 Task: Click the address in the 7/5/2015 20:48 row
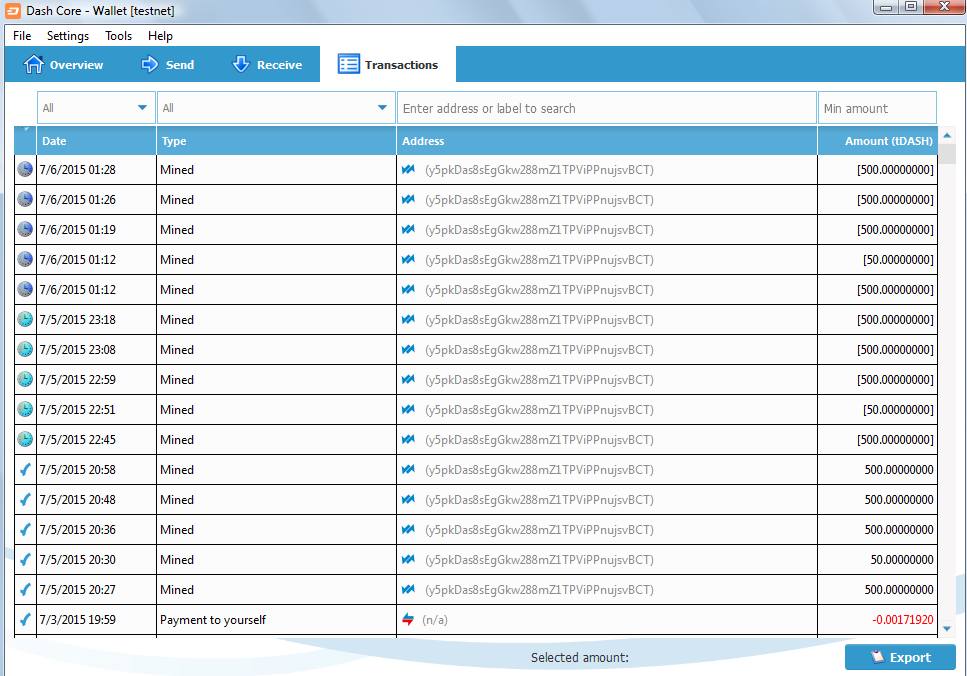[539, 499]
